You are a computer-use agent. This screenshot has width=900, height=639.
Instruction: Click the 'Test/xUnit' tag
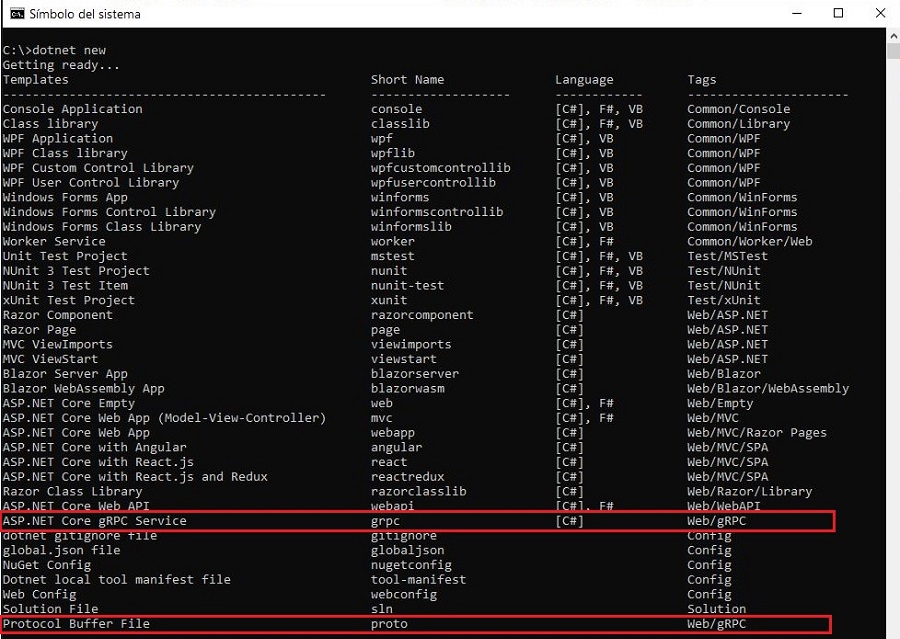(724, 300)
